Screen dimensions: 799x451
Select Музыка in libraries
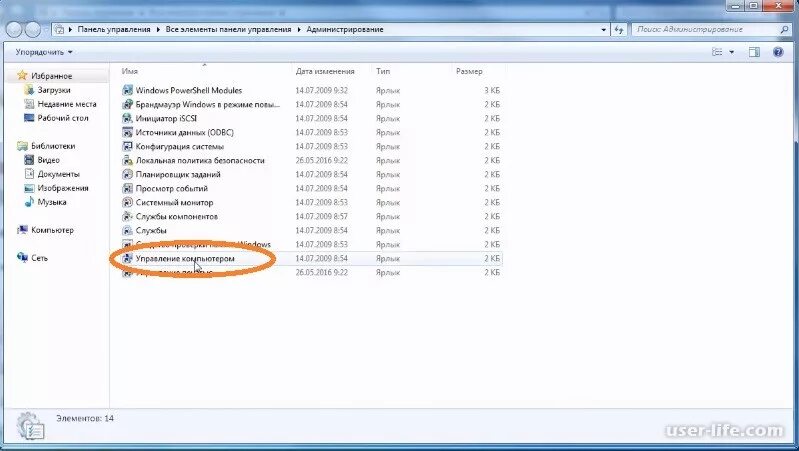point(52,202)
